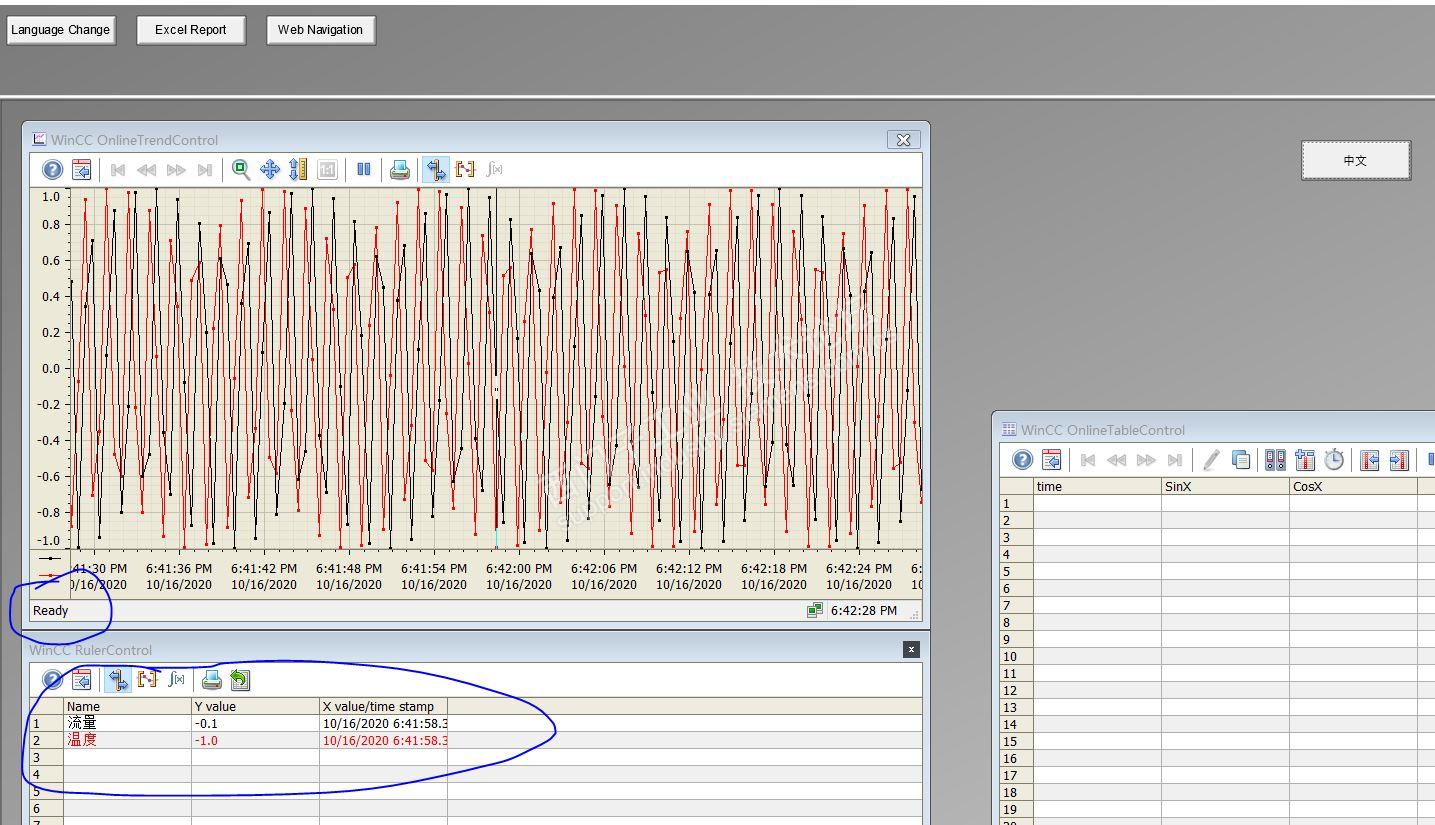Open Help in the OnlineTrendControl toolbar
This screenshot has height=825, width=1435.
(52, 169)
